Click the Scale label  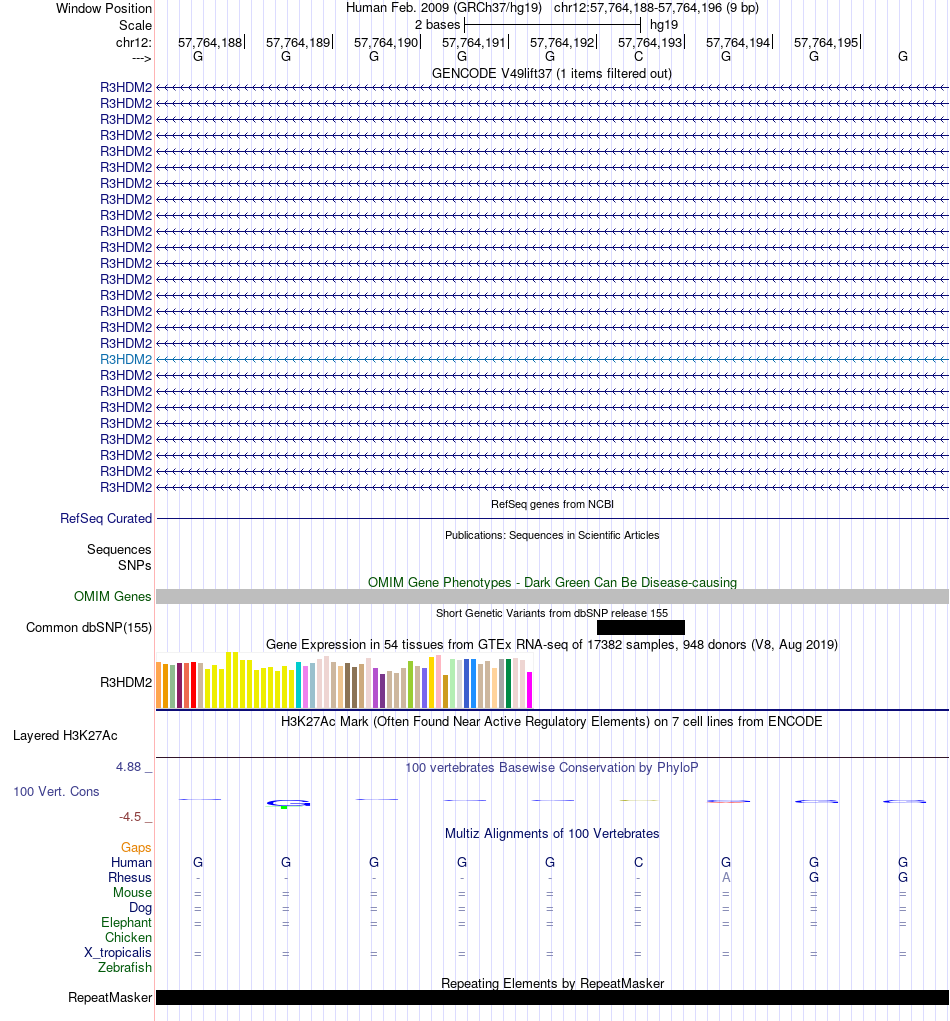135,25
